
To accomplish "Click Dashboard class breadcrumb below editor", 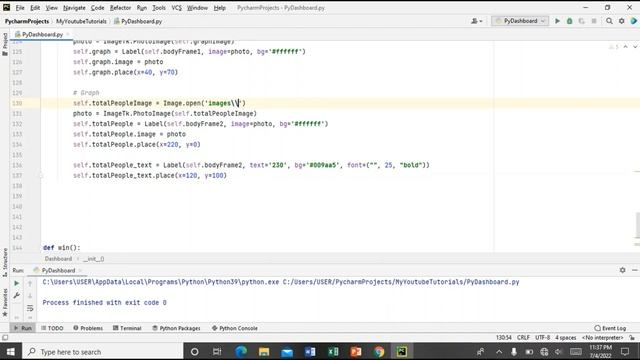I will [x=58, y=259].
